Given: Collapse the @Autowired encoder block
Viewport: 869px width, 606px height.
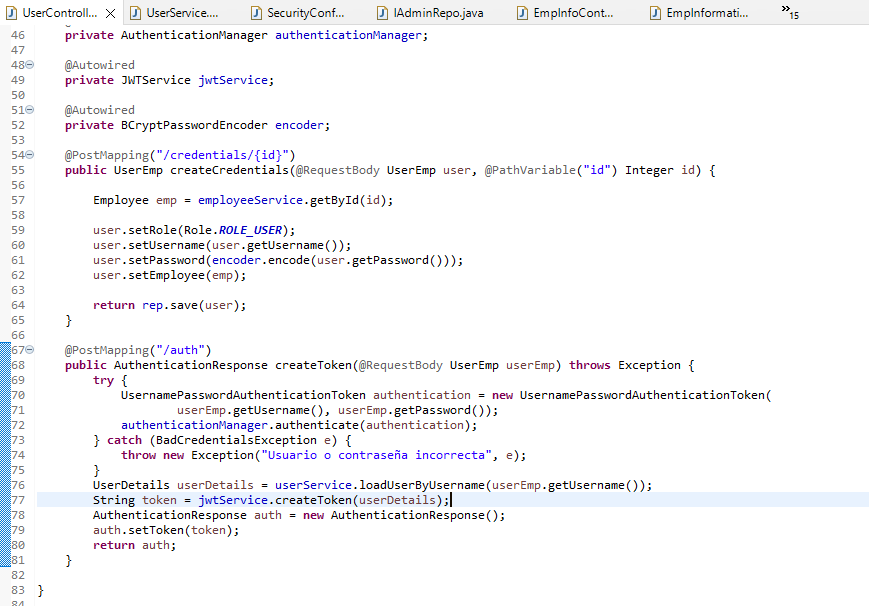Looking at the screenshot, I should pos(27,109).
